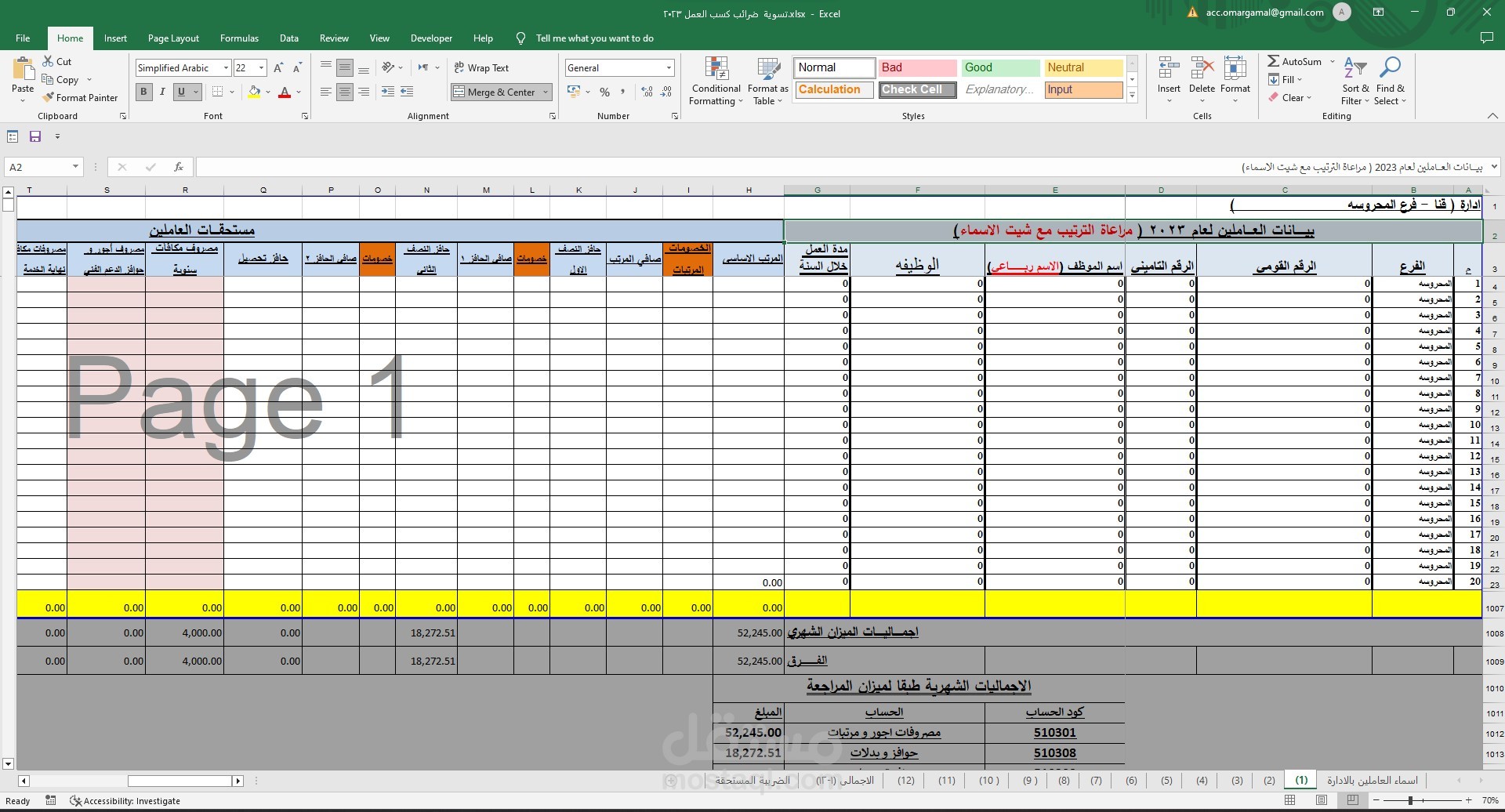Open the Data tab

coord(289,38)
